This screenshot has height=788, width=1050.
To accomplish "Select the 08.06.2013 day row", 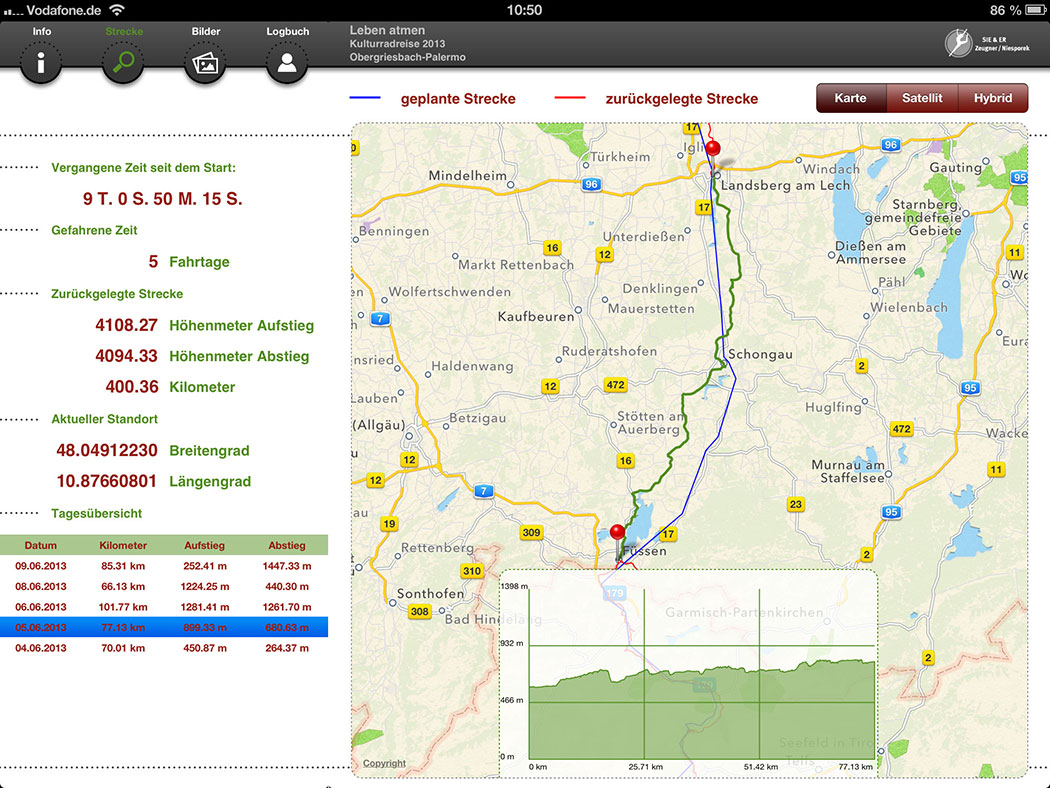I will pos(164,586).
